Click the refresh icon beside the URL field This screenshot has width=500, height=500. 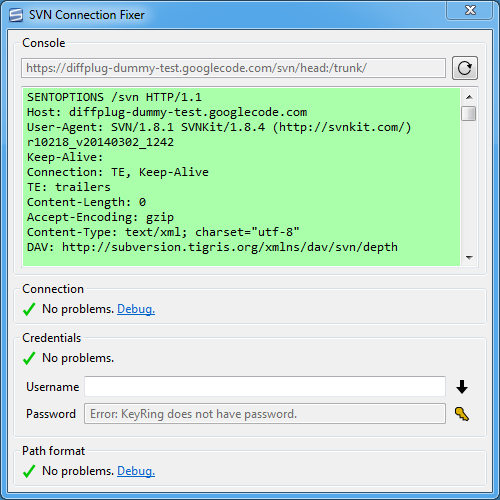click(465, 68)
